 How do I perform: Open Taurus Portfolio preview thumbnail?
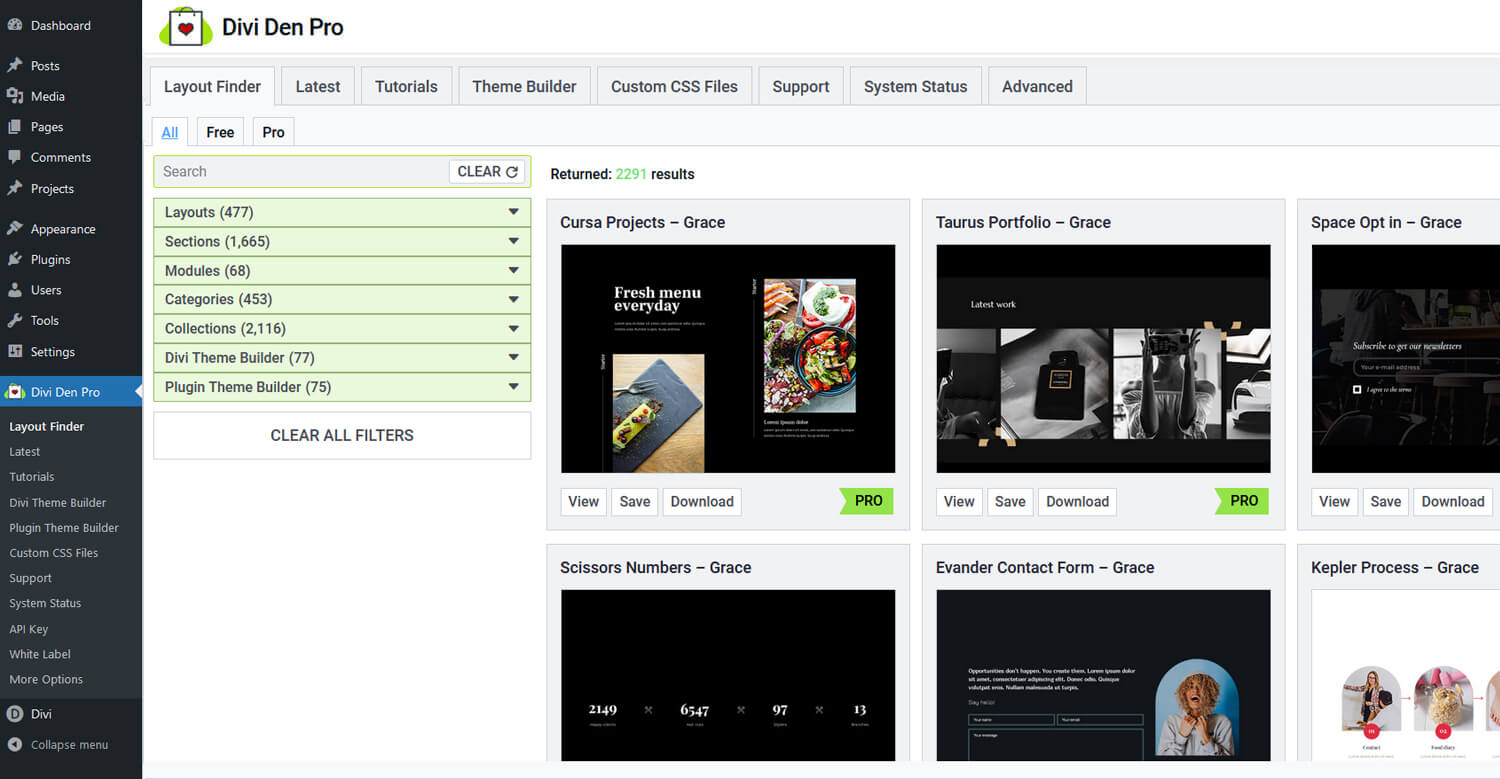[x=1103, y=359]
